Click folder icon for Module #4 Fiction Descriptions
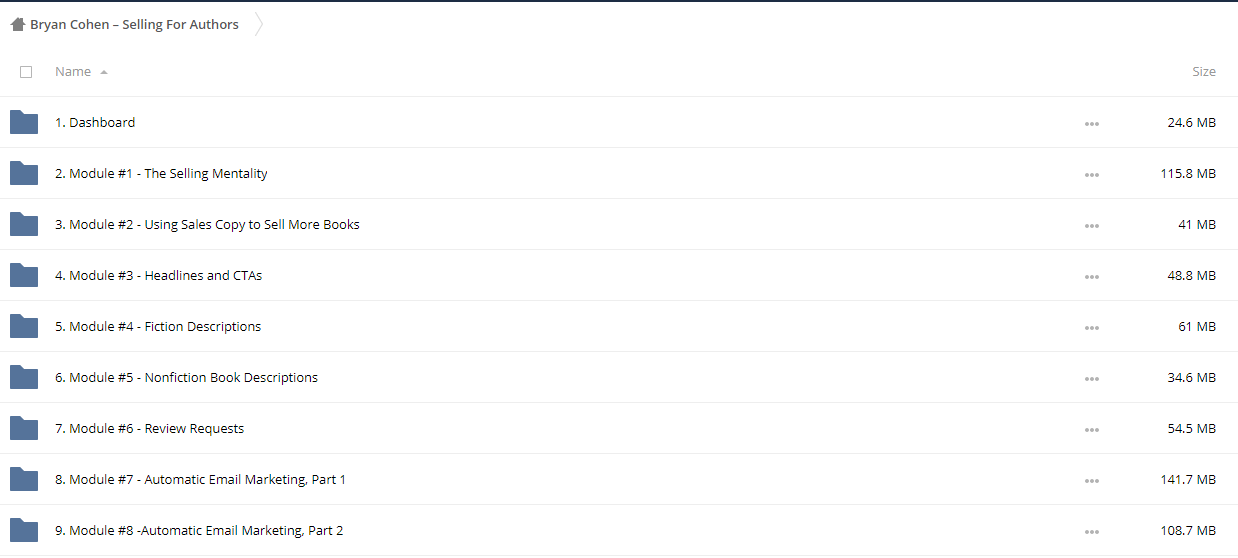 click(24, 326)
